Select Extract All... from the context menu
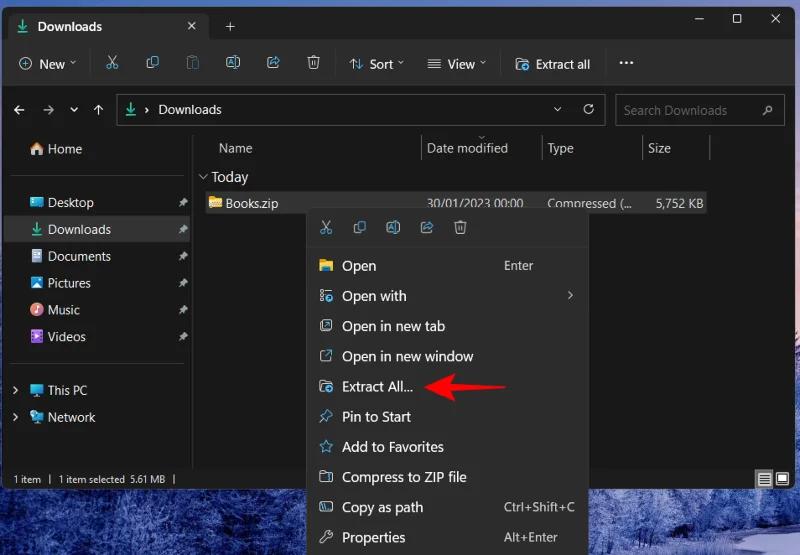Screen dimensions: 800x555 (377, 387)
